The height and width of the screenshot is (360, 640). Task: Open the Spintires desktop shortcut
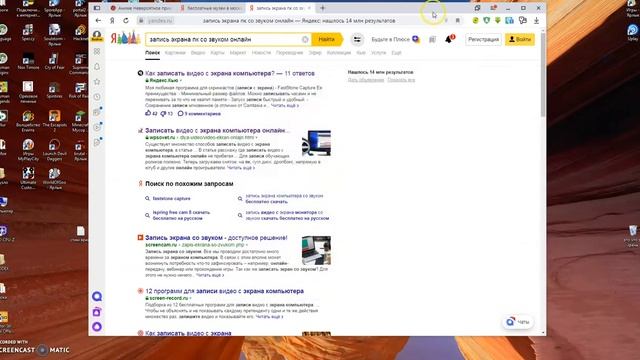coord(54,90)
